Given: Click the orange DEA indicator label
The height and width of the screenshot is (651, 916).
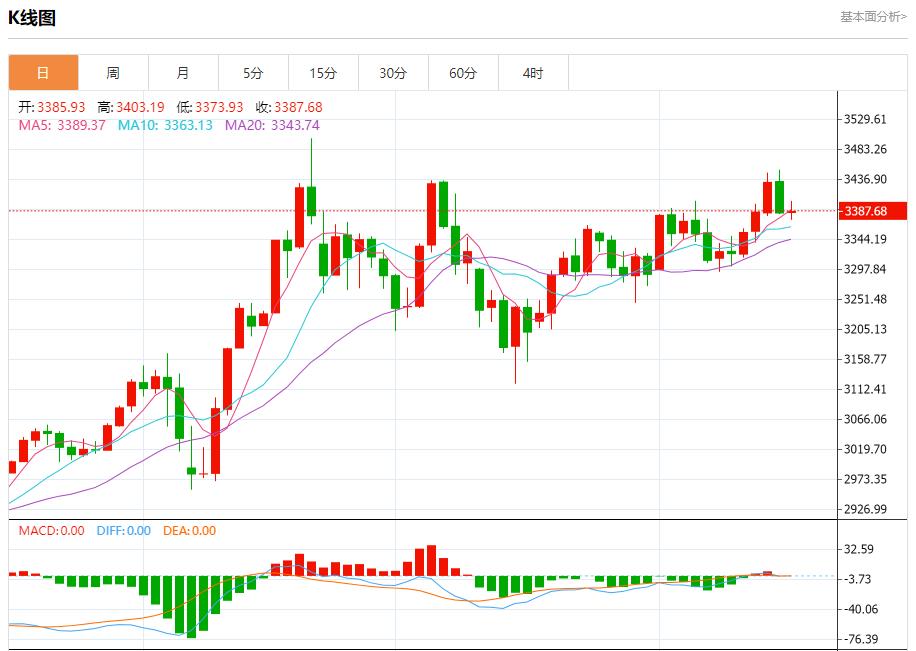Looking at the screenshot, I should 189,531.
